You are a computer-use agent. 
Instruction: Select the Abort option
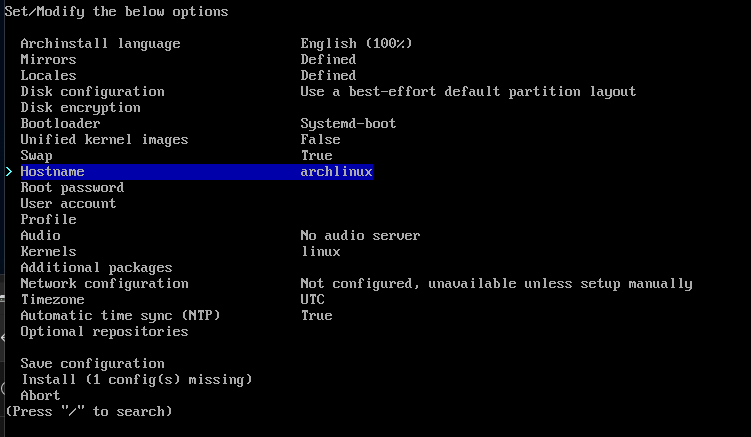40,396
